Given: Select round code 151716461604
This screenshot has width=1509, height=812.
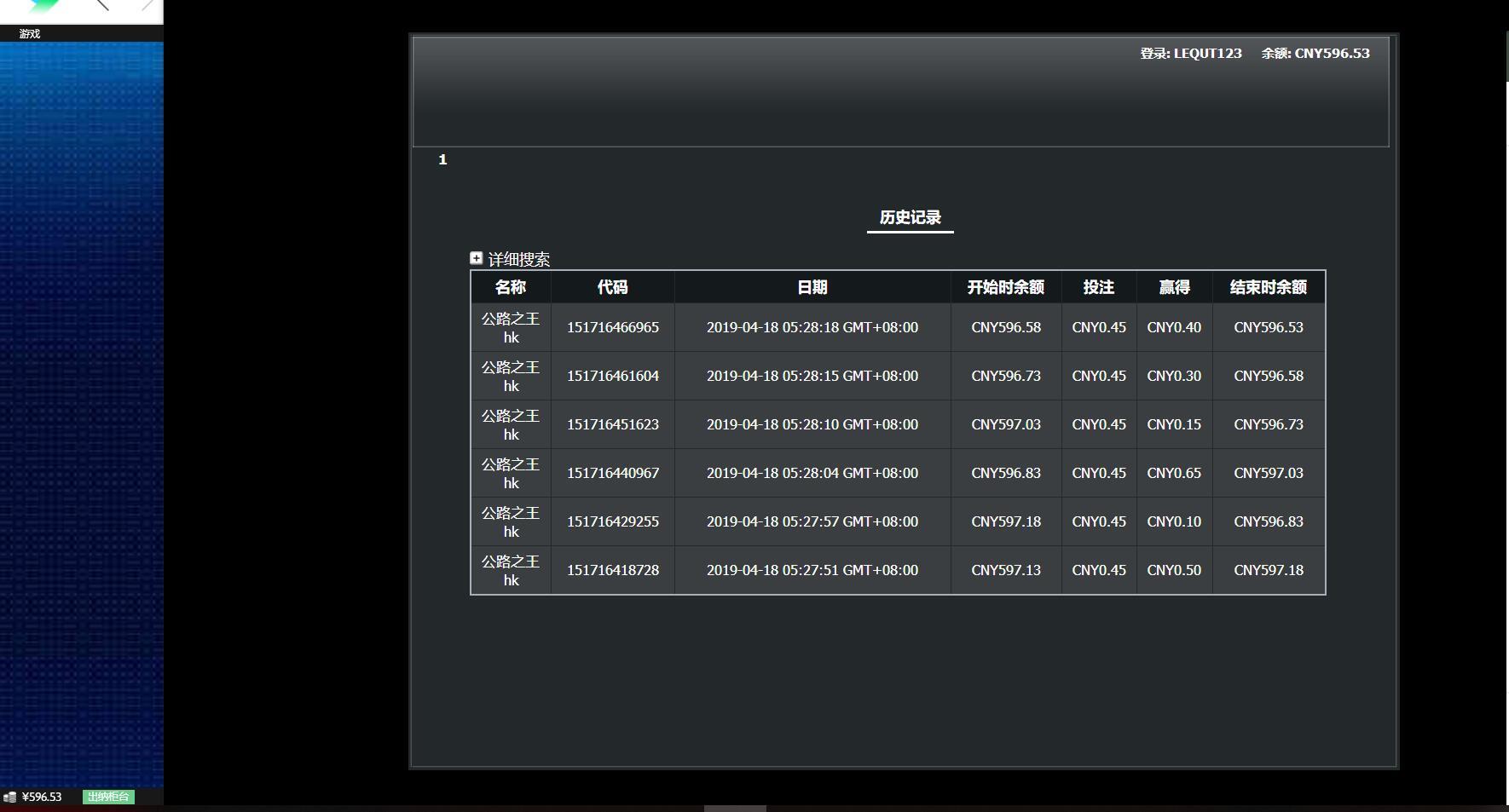Looking at the screenshot, I should [613, 376].
